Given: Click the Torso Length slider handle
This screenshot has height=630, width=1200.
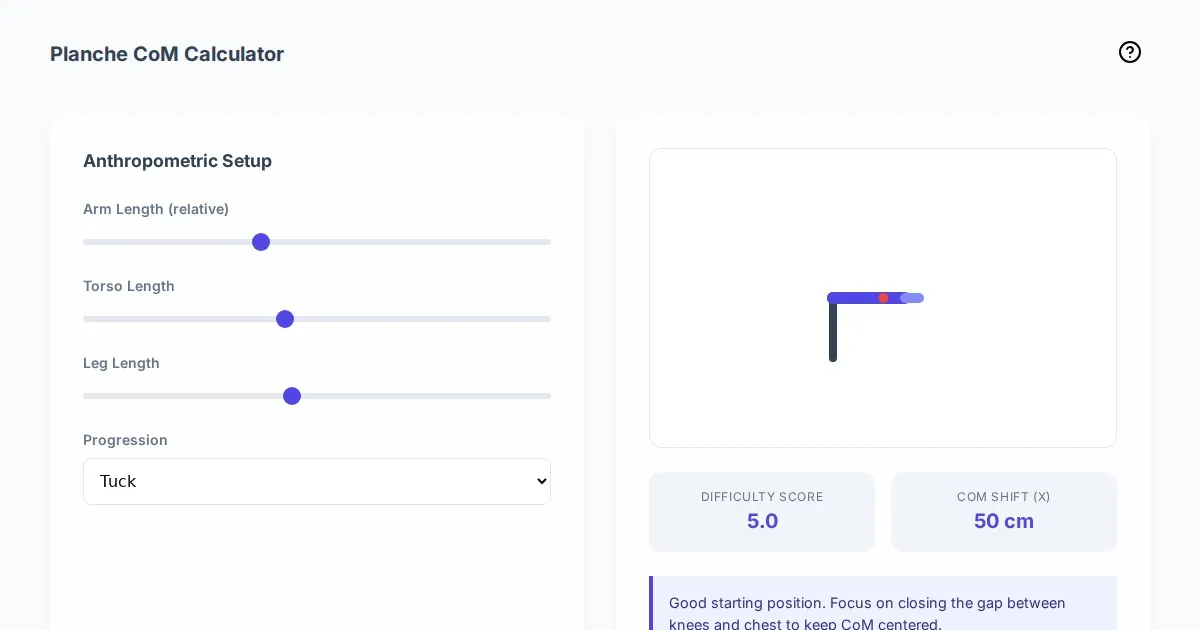Looking at the screenshot, I should point(285,319).
